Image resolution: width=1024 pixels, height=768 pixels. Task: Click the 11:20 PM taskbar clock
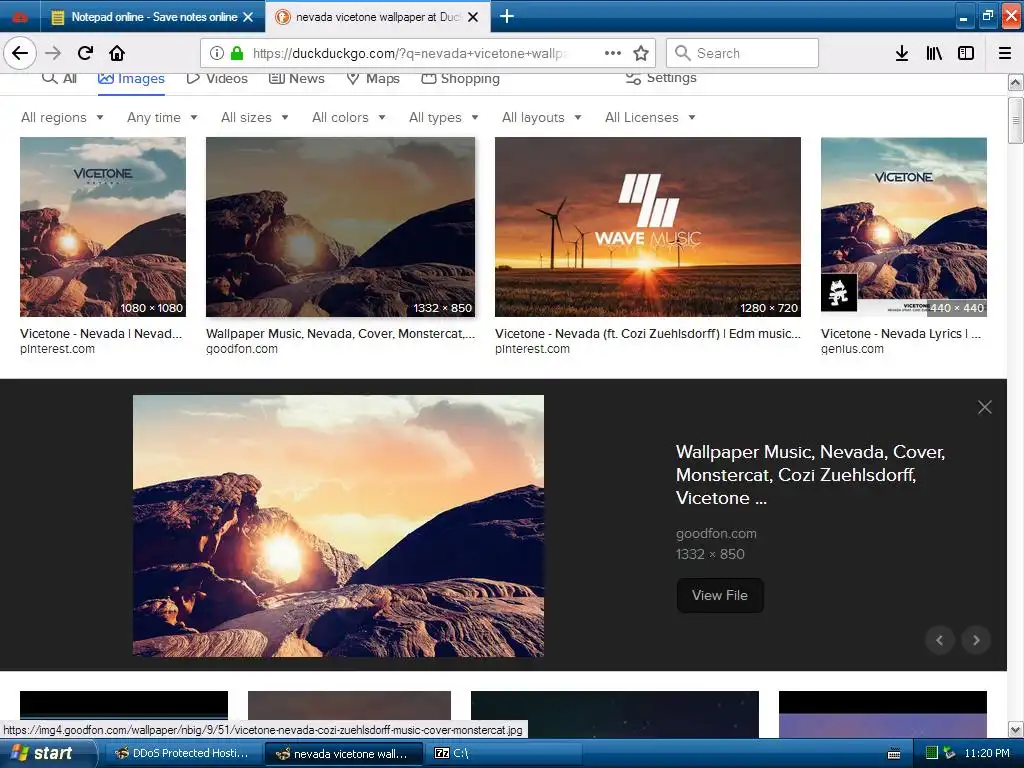pos(987,753)
